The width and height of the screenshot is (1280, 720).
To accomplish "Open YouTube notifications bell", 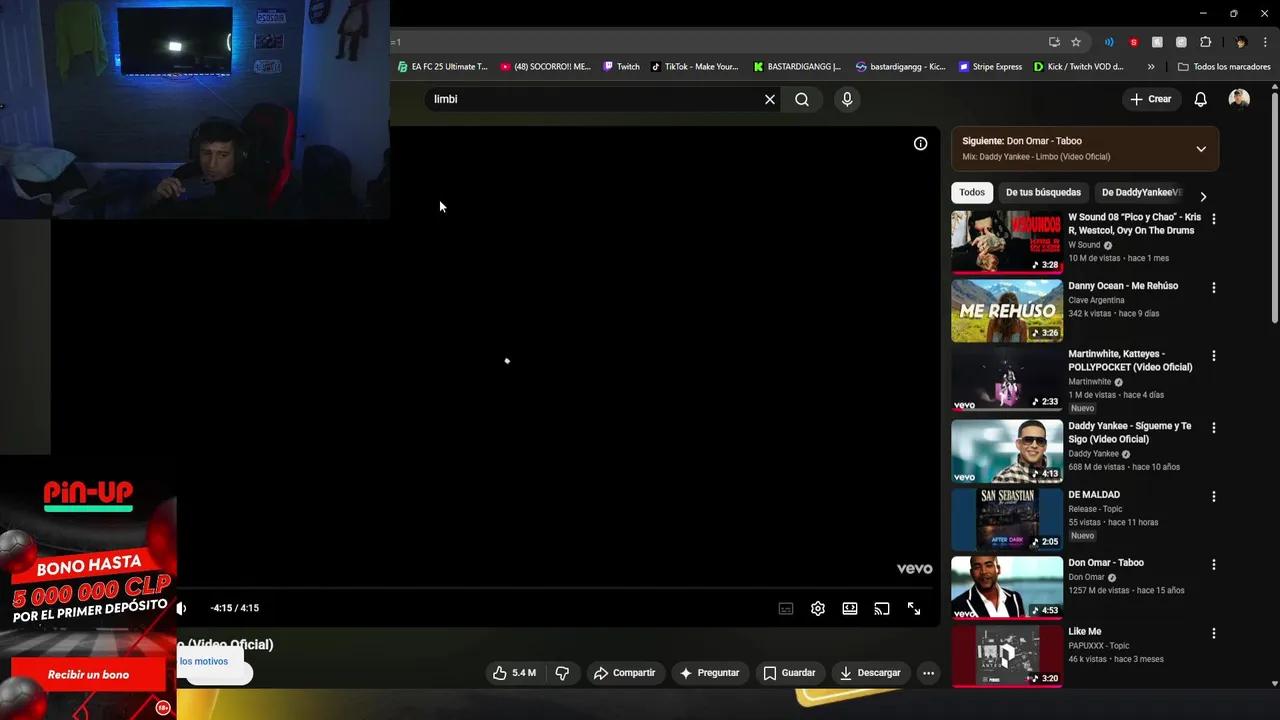I will pos(1201,99).
